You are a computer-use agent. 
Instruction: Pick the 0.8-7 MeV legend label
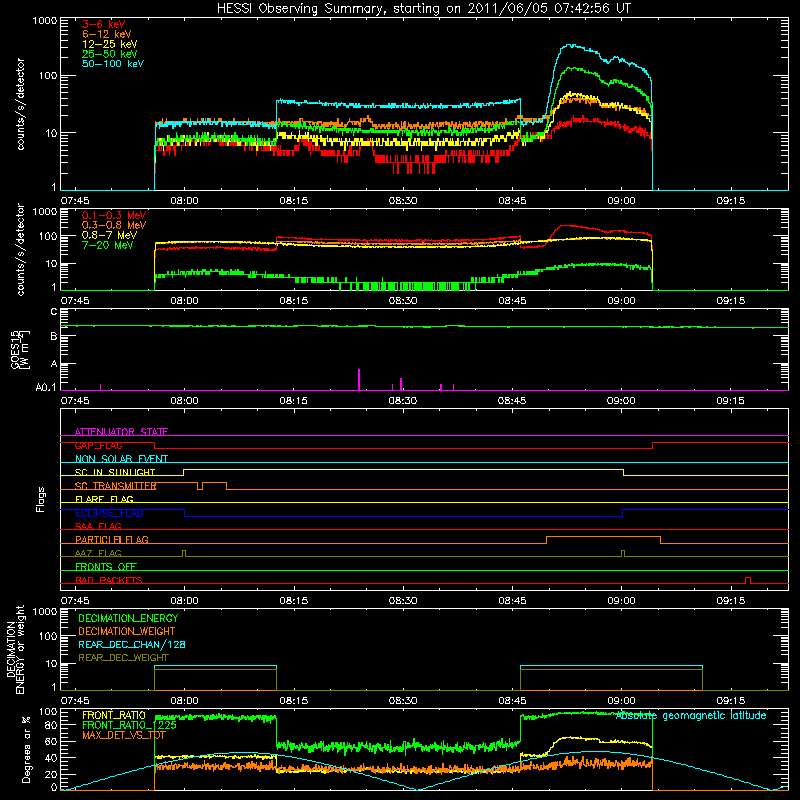click(109, 235)
